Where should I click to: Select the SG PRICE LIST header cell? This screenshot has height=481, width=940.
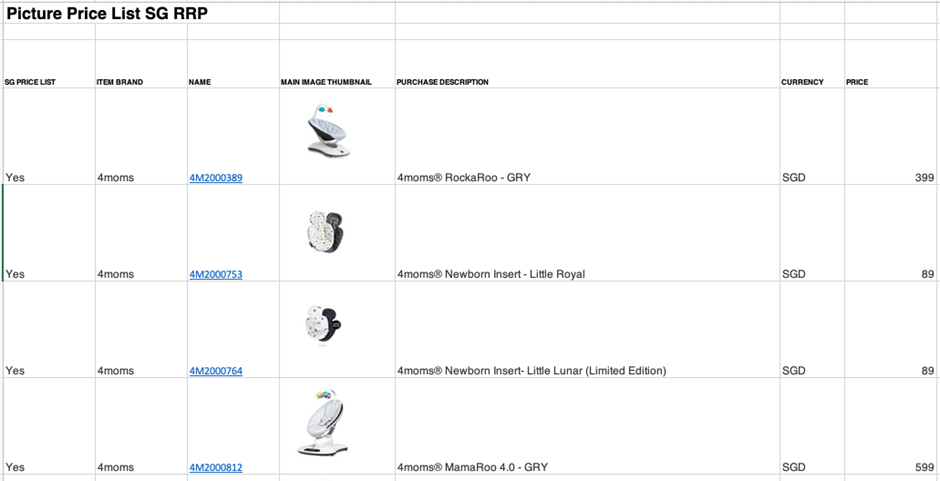(x=49, y=64)
